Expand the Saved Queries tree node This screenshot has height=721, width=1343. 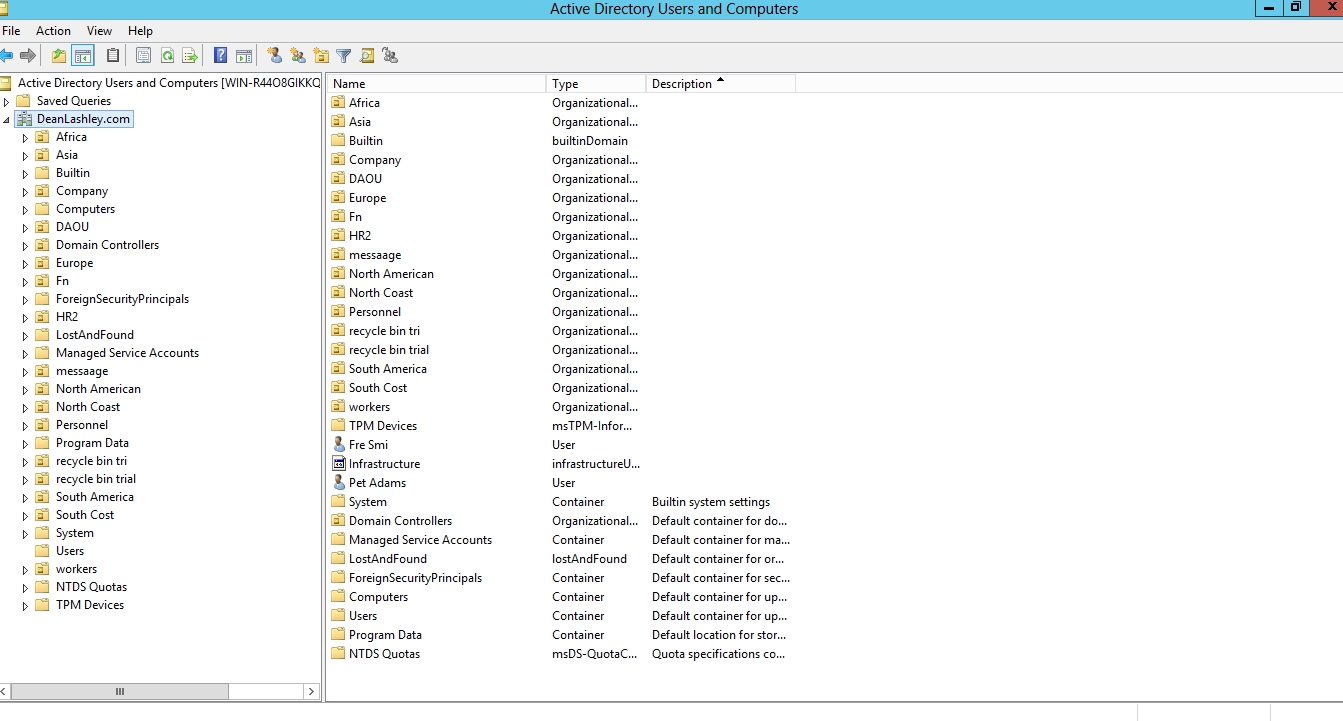(x=7, y=101)
